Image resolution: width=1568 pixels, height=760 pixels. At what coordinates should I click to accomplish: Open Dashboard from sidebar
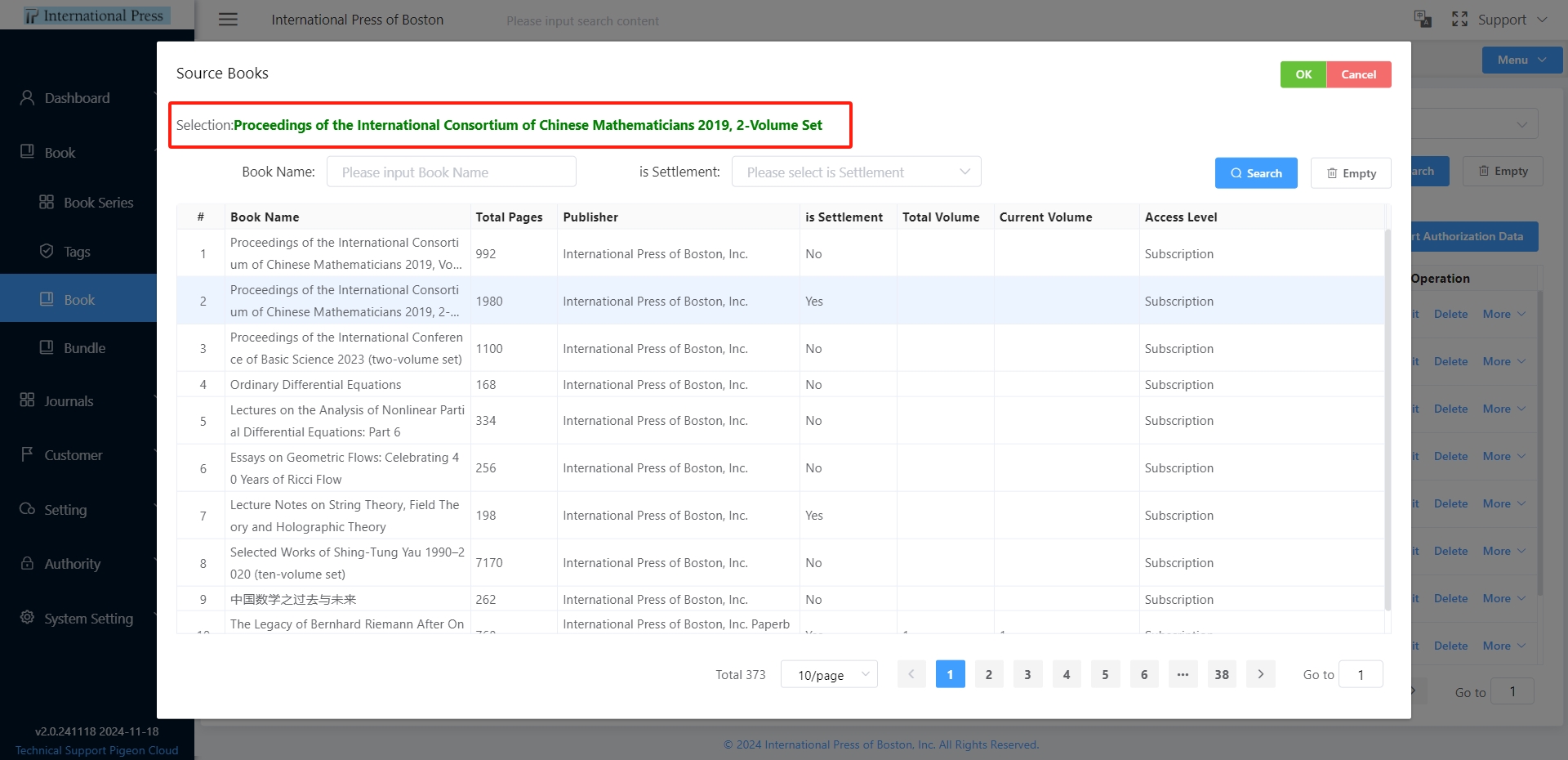[x=78, y=98]
